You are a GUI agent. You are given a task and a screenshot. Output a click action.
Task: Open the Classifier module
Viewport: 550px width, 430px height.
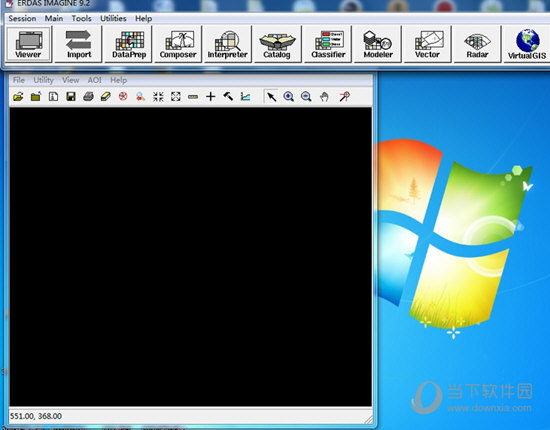pos(328,44)
